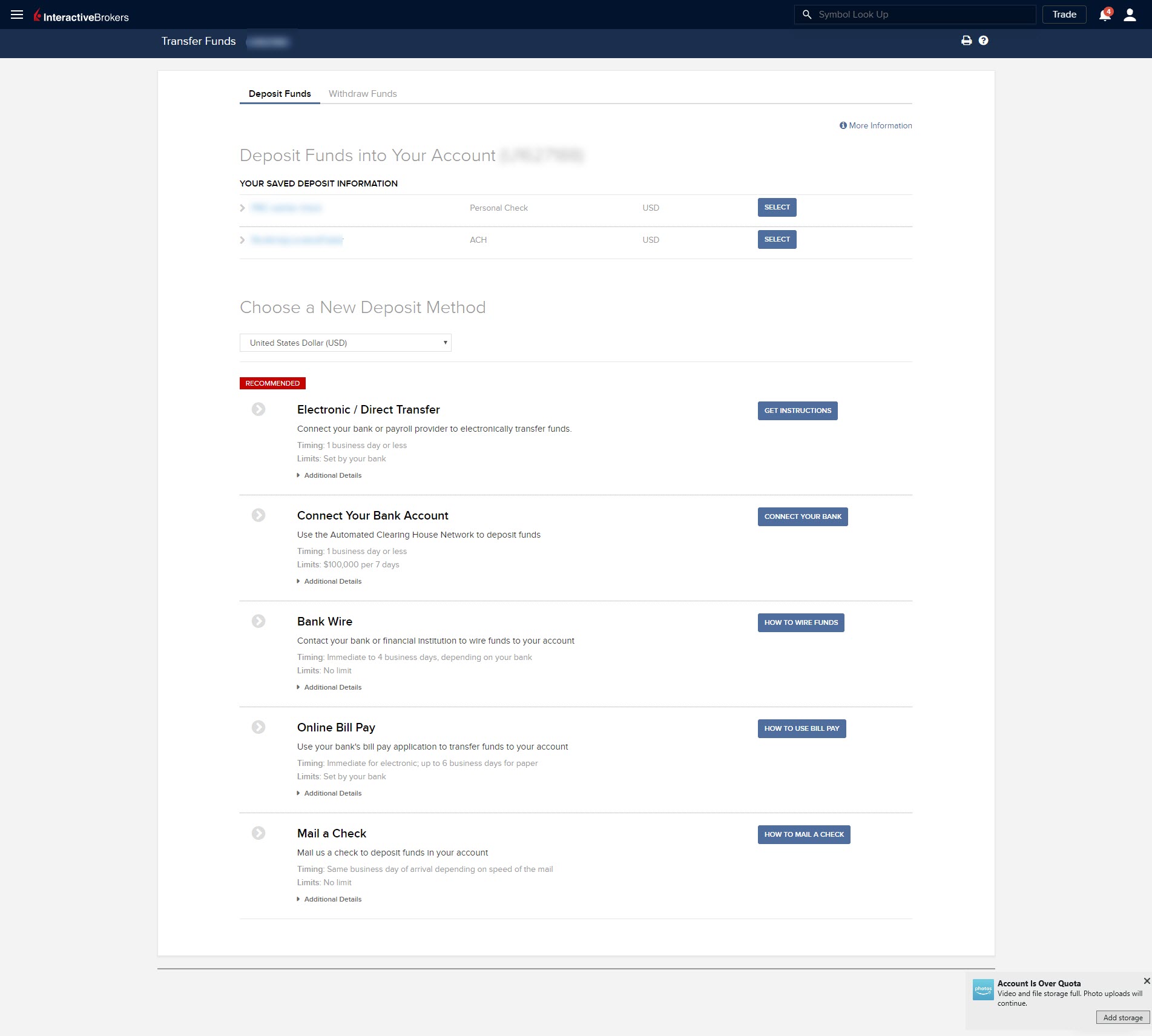This screenshot has width=1152, height=1036.
Task: Click the Mail a Check heading
Action: [x=332, y=834]
